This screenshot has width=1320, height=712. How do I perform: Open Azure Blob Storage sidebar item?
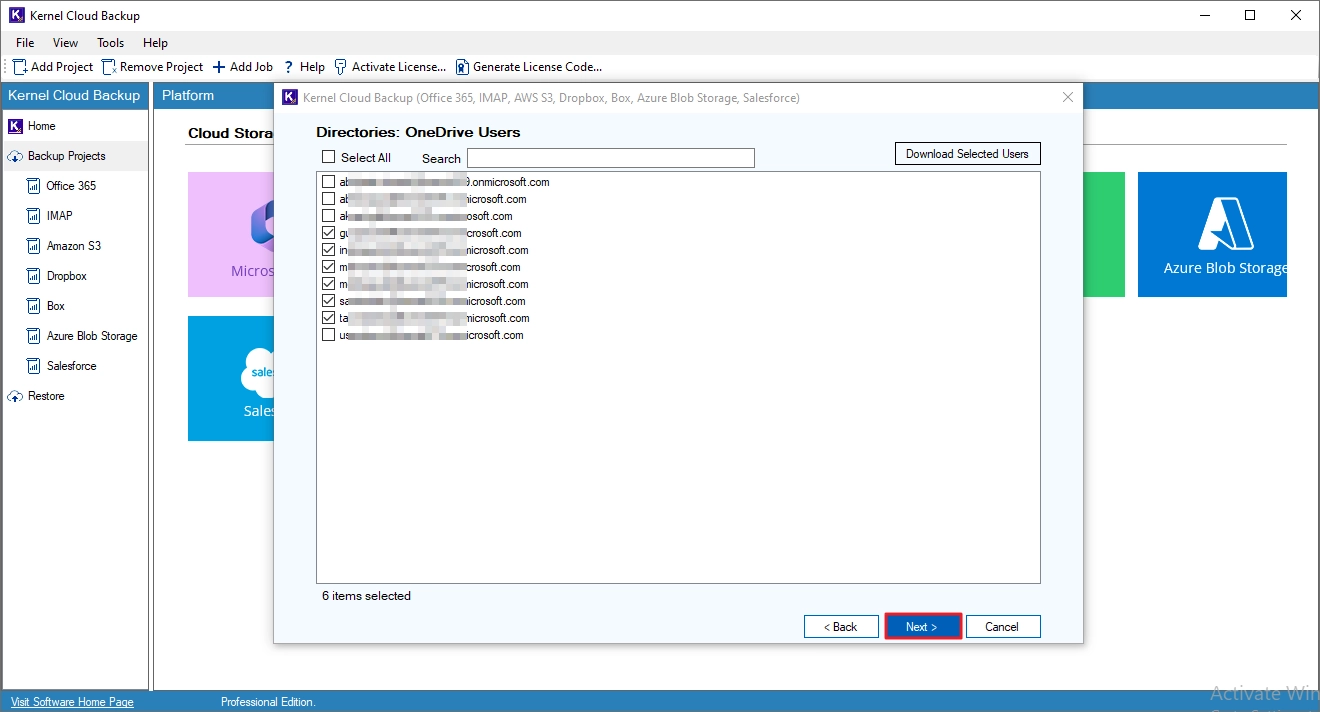[x=92, y=336]
